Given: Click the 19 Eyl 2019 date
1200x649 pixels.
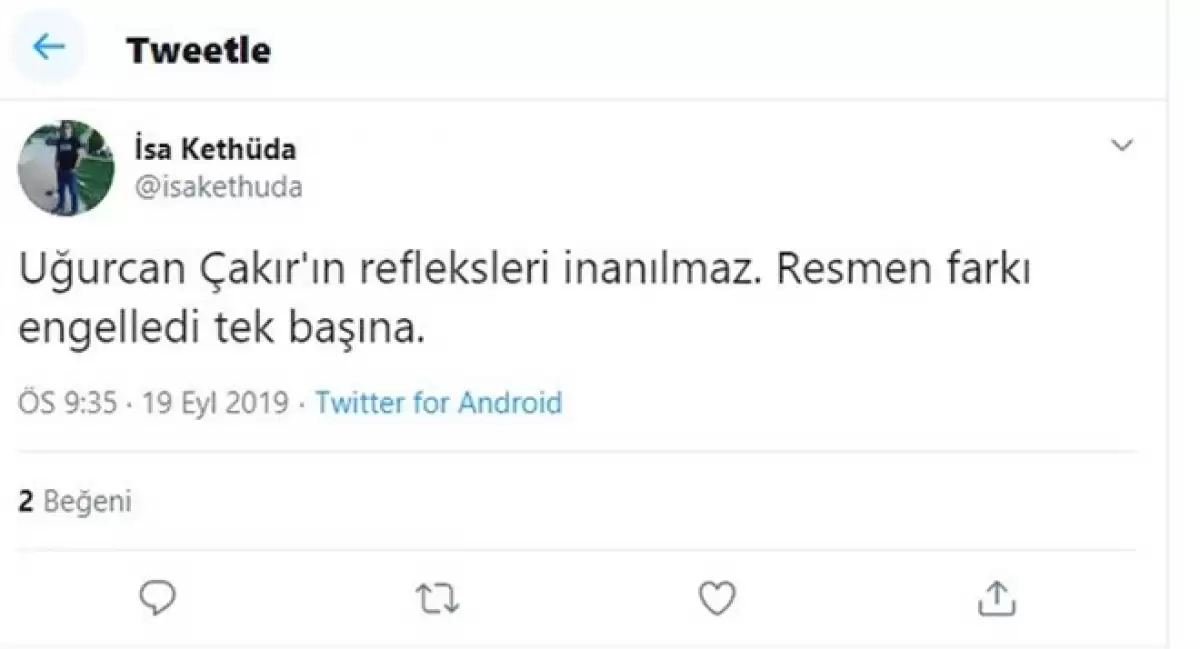Looking at the screenshot, I should [x=215, y=403].
